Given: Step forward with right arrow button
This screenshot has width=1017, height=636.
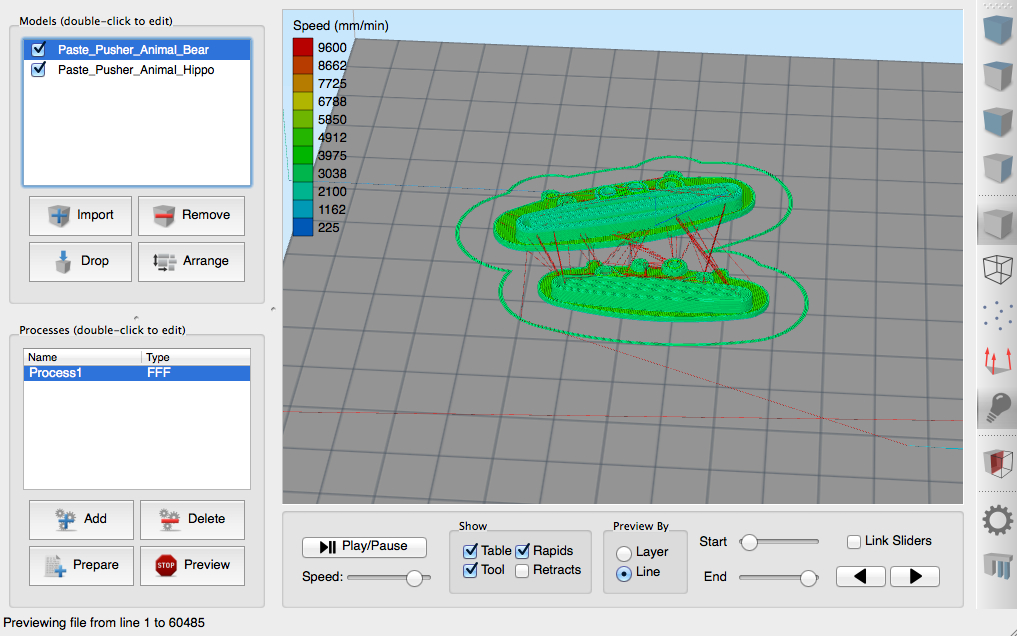Looking at the screenshot, I should [x=915, y=576].
